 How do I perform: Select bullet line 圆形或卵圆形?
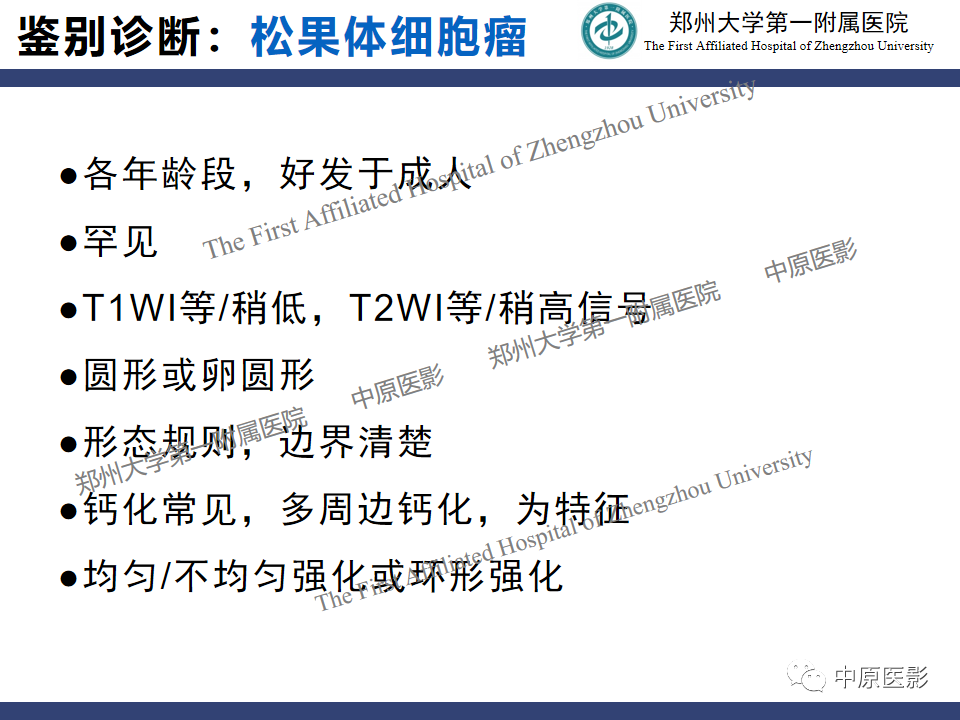tap(187, 375)
